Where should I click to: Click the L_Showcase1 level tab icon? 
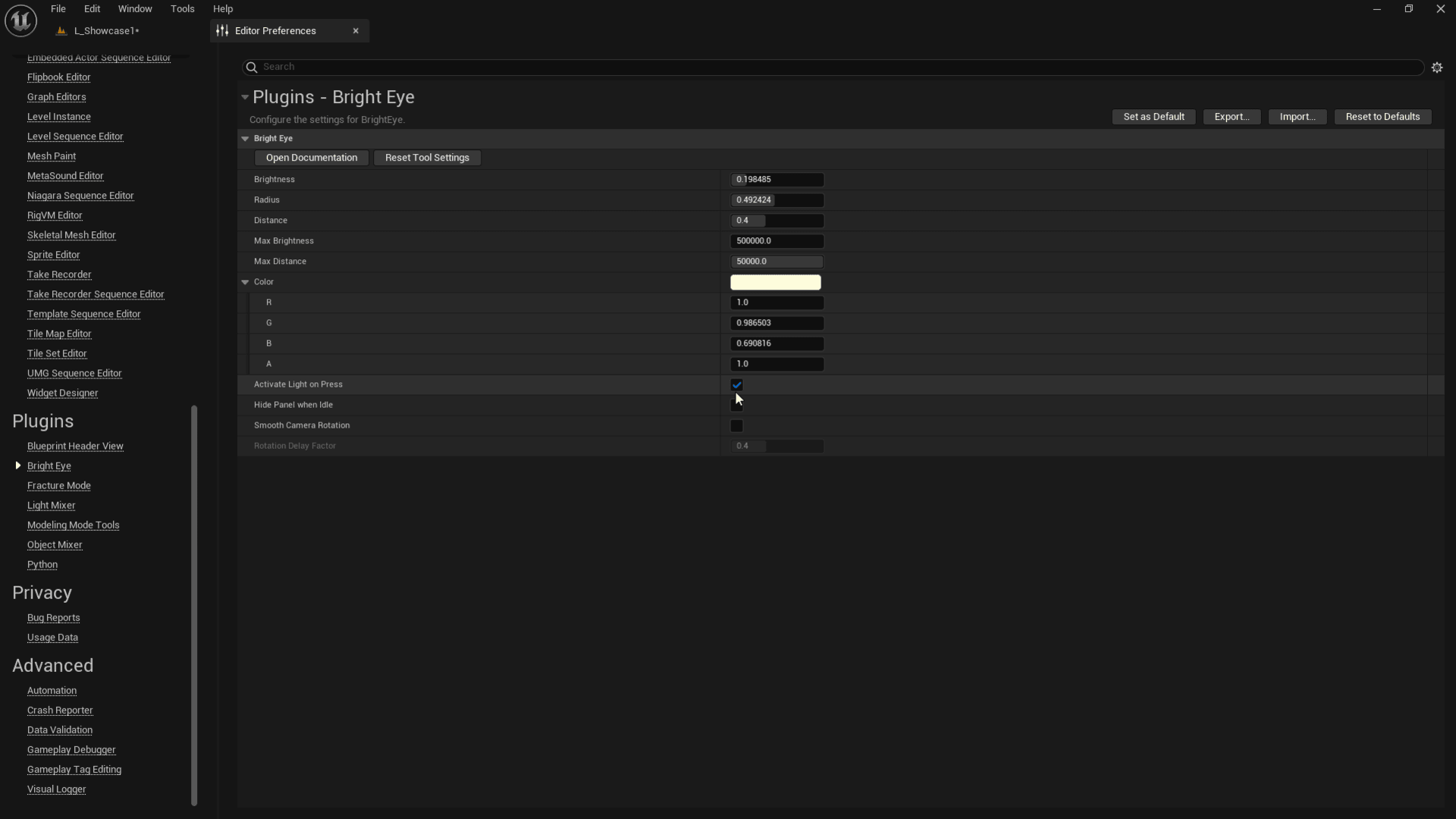[61, 31]
